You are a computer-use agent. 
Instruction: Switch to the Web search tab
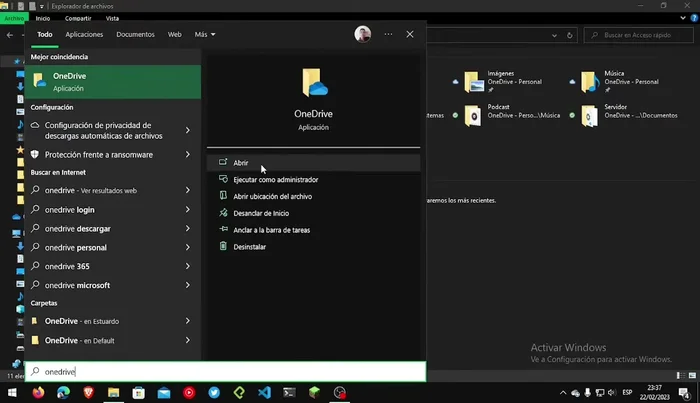pos(175,34)
